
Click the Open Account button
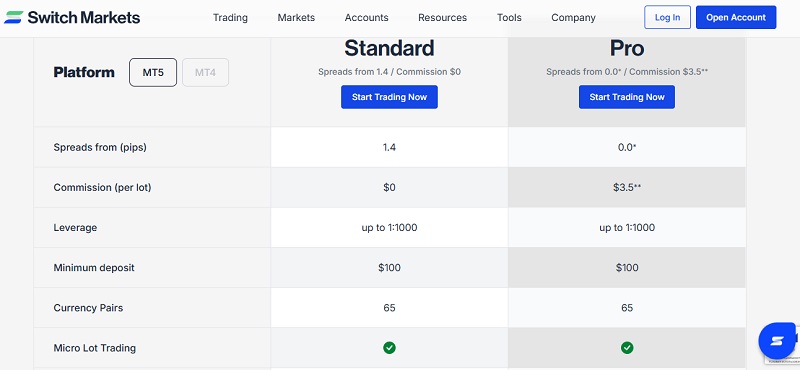click(736, 17)
